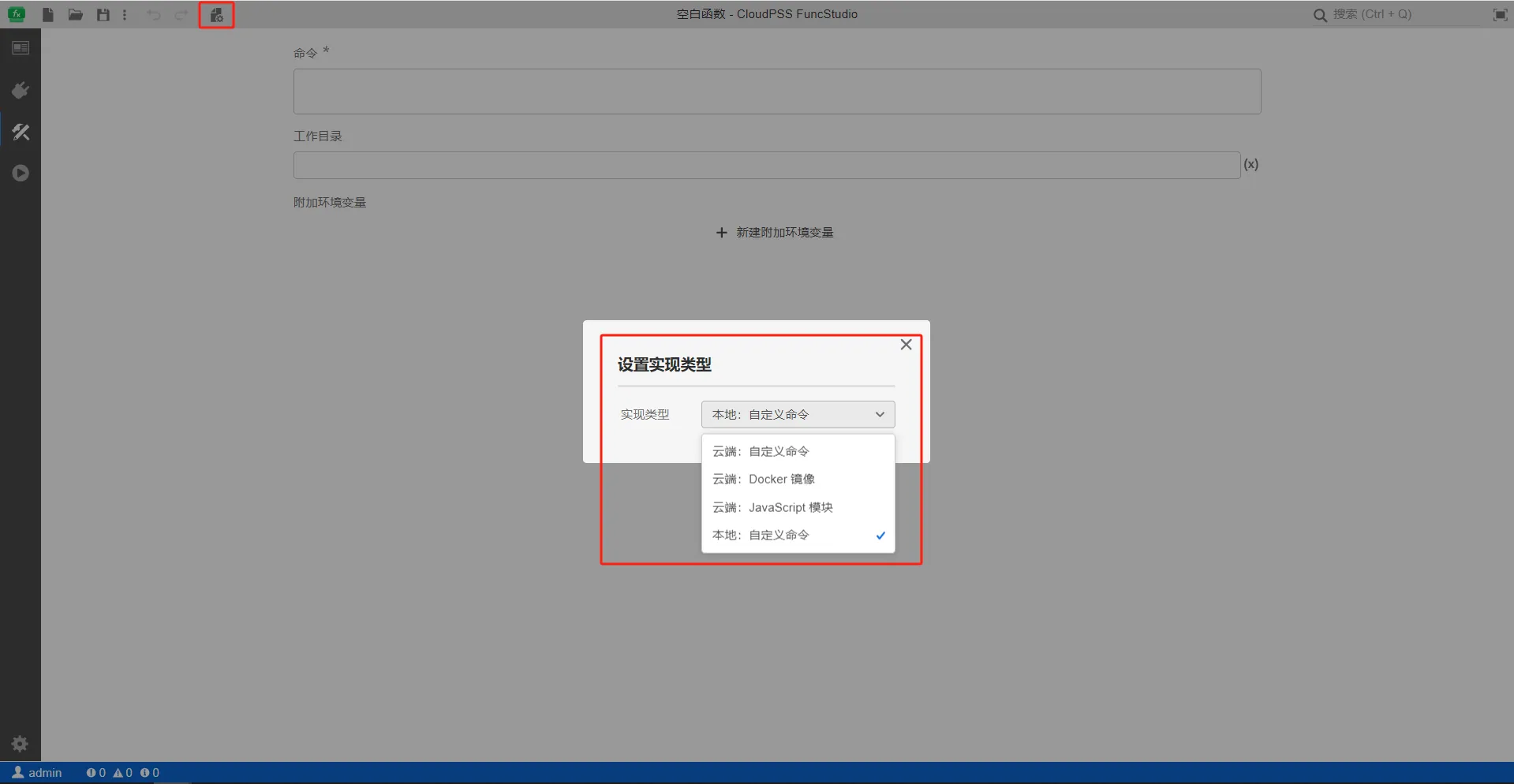This screenshot has width=1514, height=784.
Task: Click the 实现类型 label
Action: (645, 415)
